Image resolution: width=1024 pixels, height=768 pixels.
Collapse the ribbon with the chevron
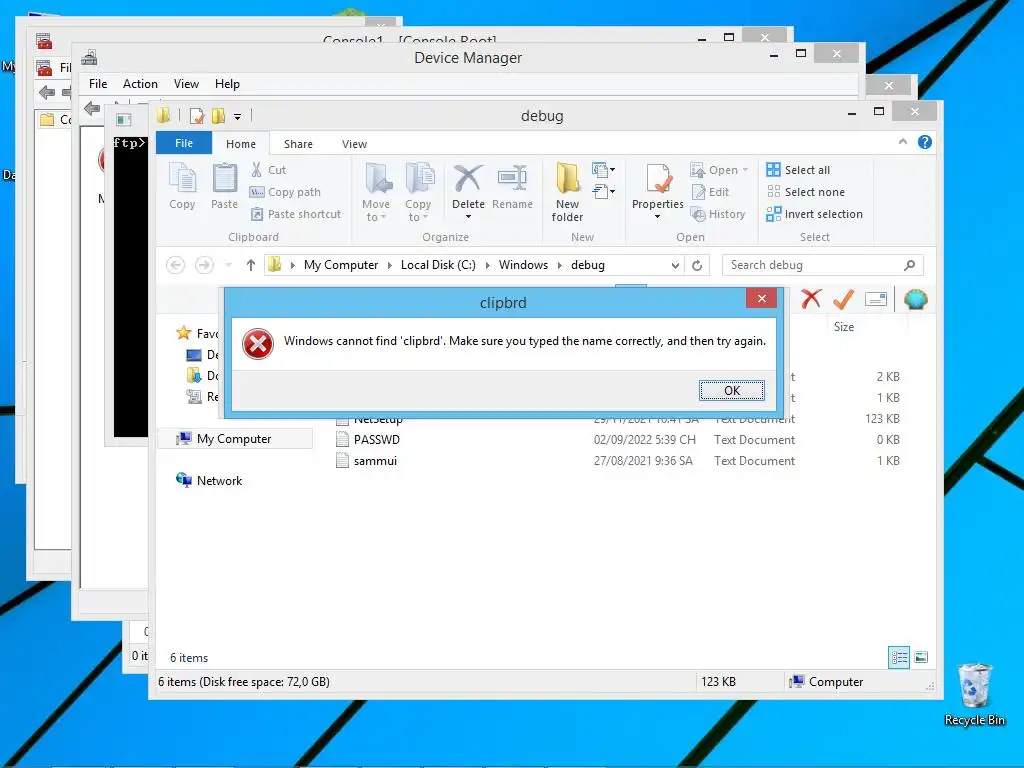coord(903,142)
